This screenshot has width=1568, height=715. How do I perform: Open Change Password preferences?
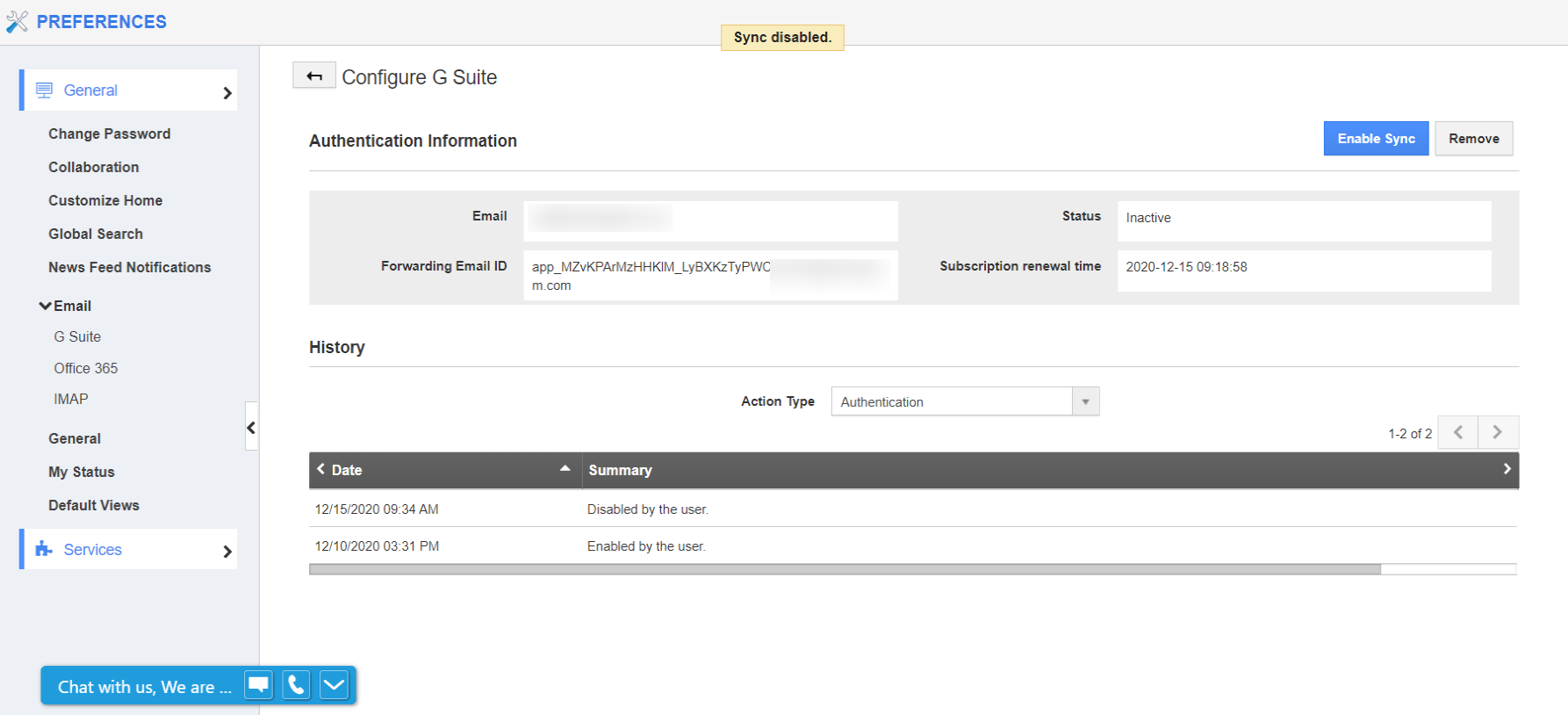[x=109, y=134]
